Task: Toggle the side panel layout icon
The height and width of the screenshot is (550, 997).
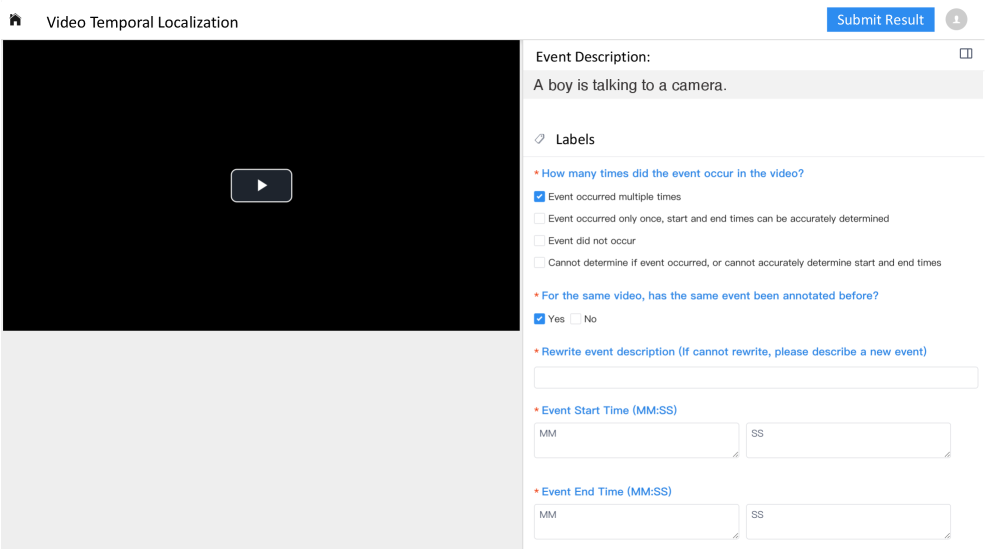Action: click(965, 54)
